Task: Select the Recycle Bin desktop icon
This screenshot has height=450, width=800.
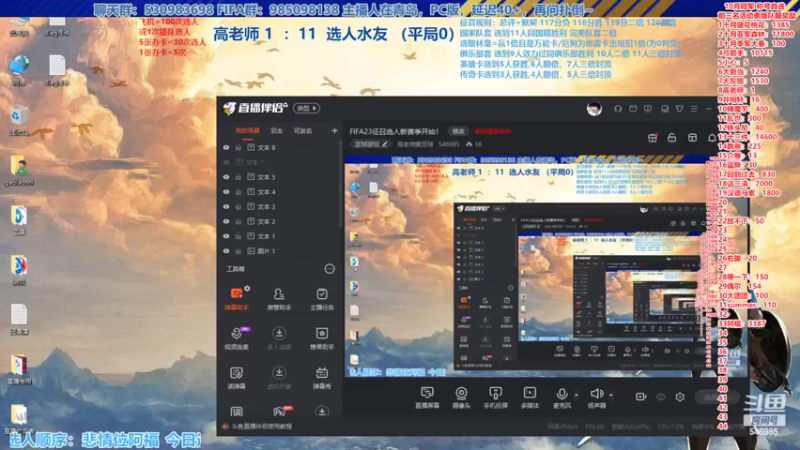Action: pyautogui.click(x=18, y=120)
